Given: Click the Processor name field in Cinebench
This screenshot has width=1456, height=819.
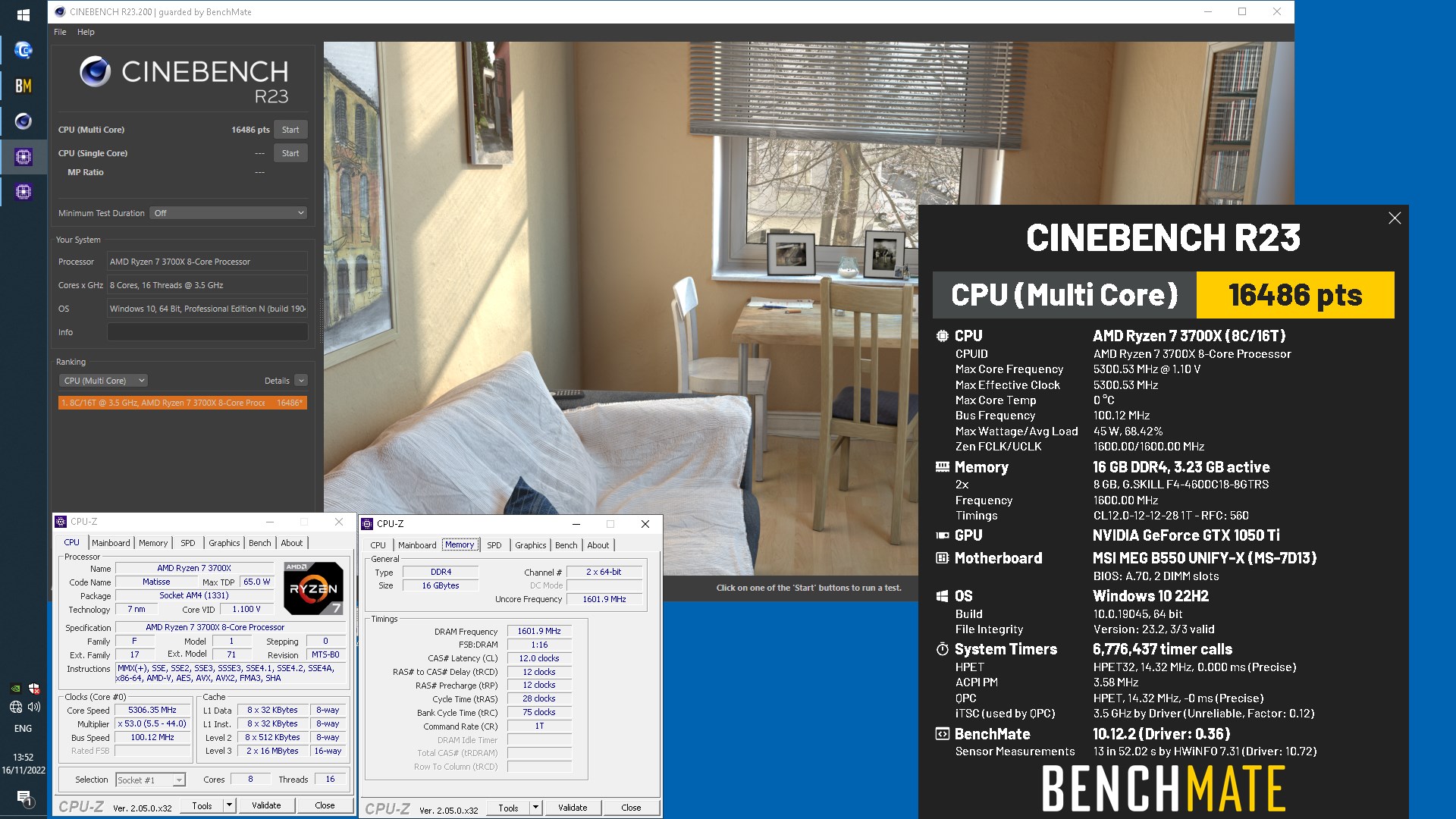Looking at the screenshot, I should point(207,262).
